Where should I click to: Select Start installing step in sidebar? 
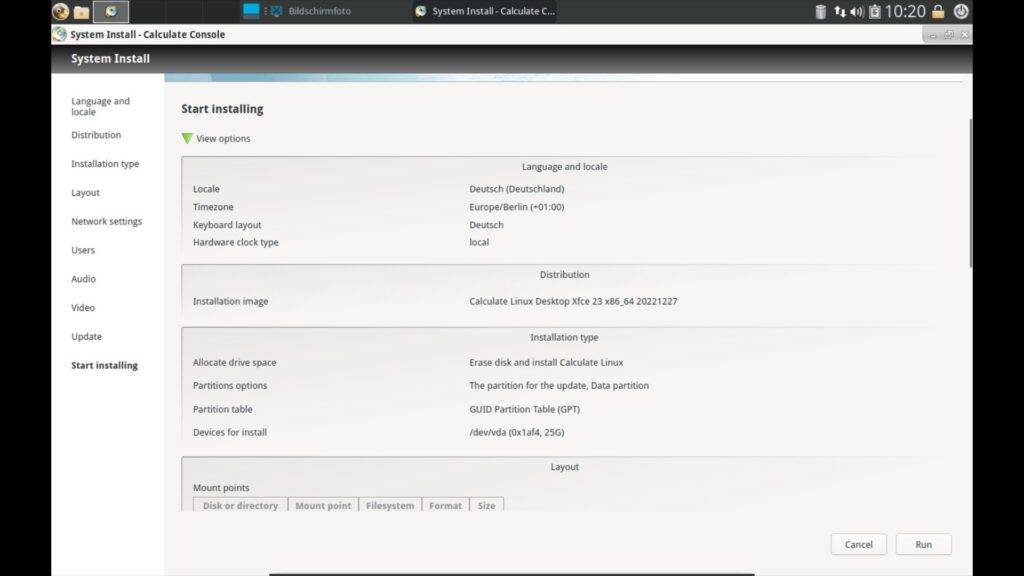(x=104, y=365)
